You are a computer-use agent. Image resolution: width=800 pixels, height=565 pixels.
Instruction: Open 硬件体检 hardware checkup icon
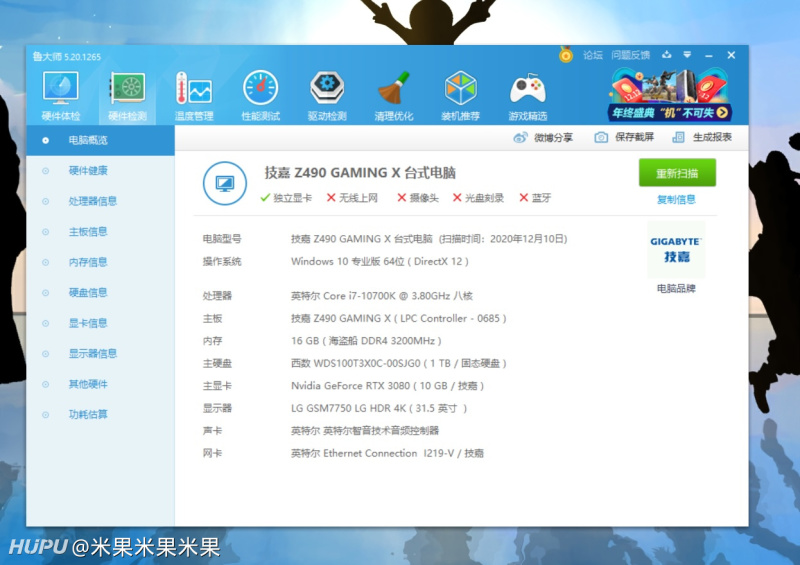[x=61, y=95]
